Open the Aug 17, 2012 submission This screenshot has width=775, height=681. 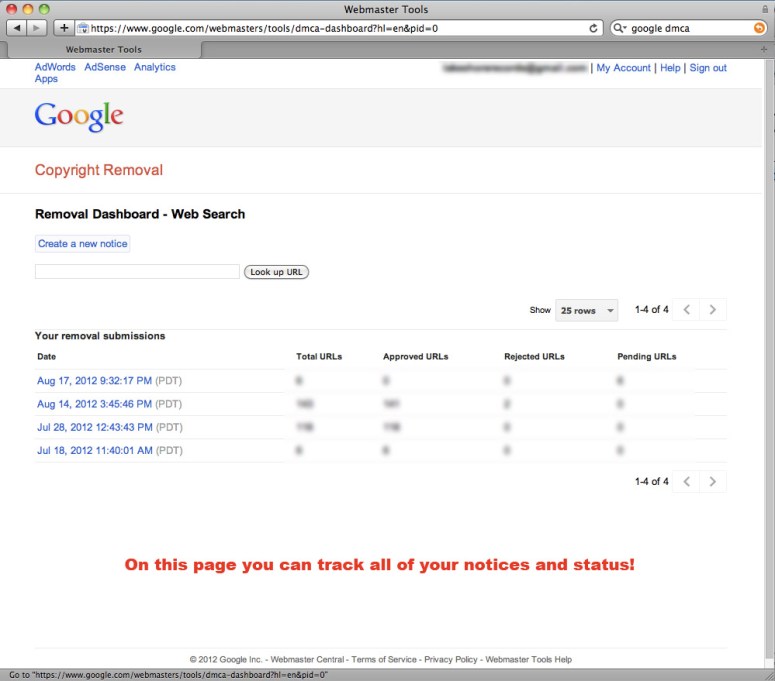coord(94,380)
